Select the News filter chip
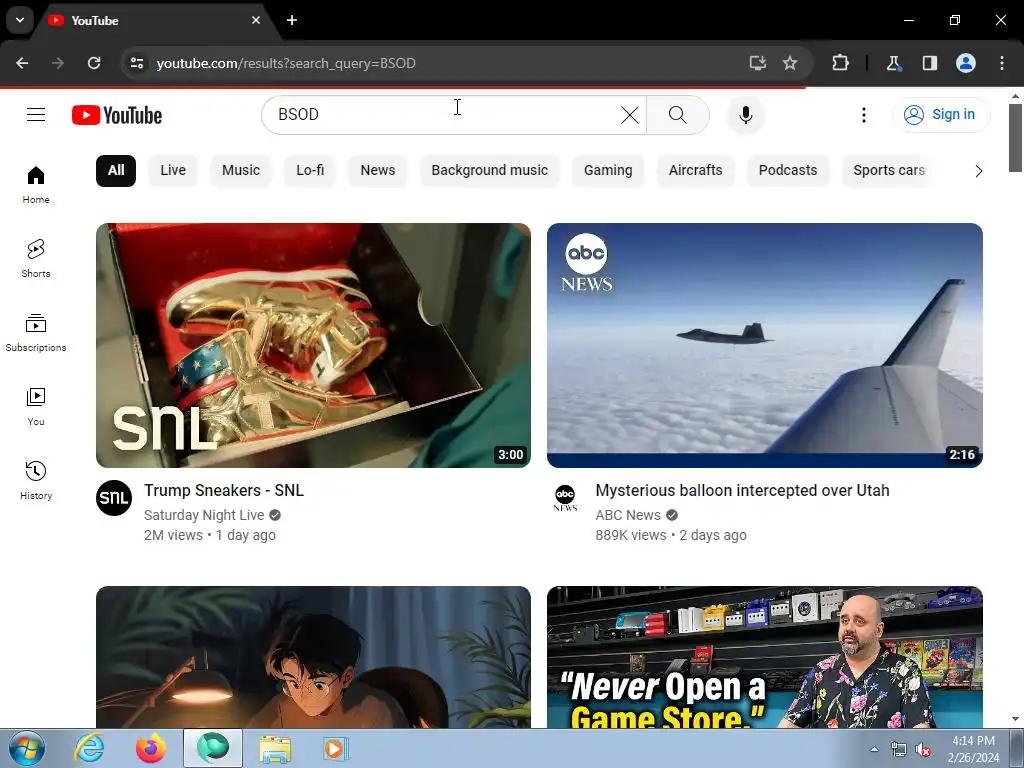 [378, 171]
